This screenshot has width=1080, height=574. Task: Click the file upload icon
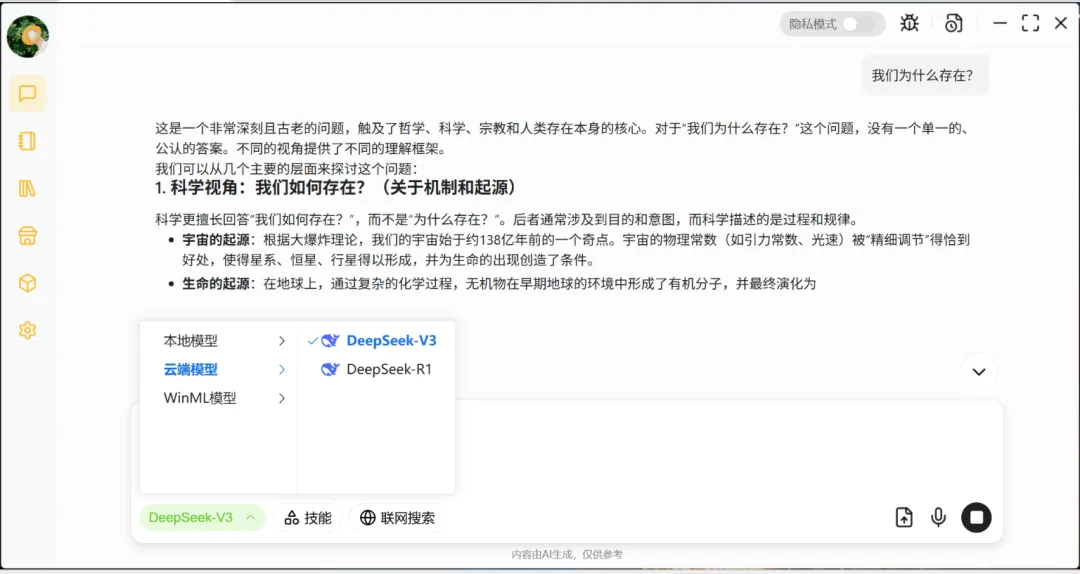pyautogui.click(x=904, y=517)
